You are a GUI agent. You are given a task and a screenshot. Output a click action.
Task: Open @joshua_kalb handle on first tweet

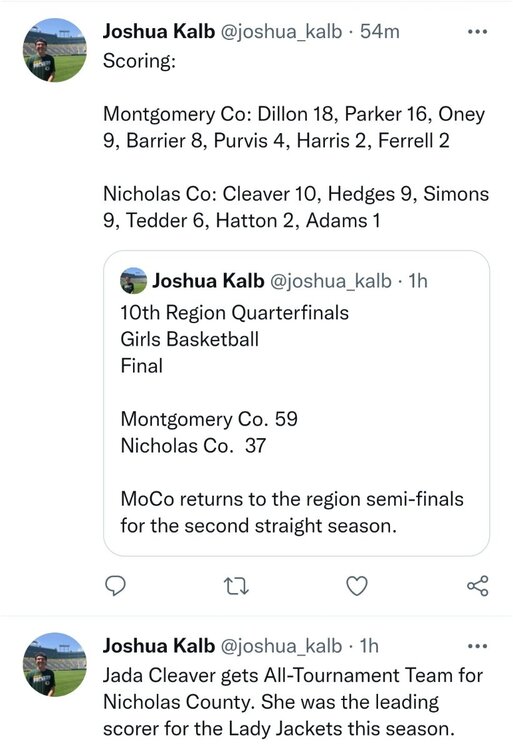pyautogui.click(x=281, y=32)
